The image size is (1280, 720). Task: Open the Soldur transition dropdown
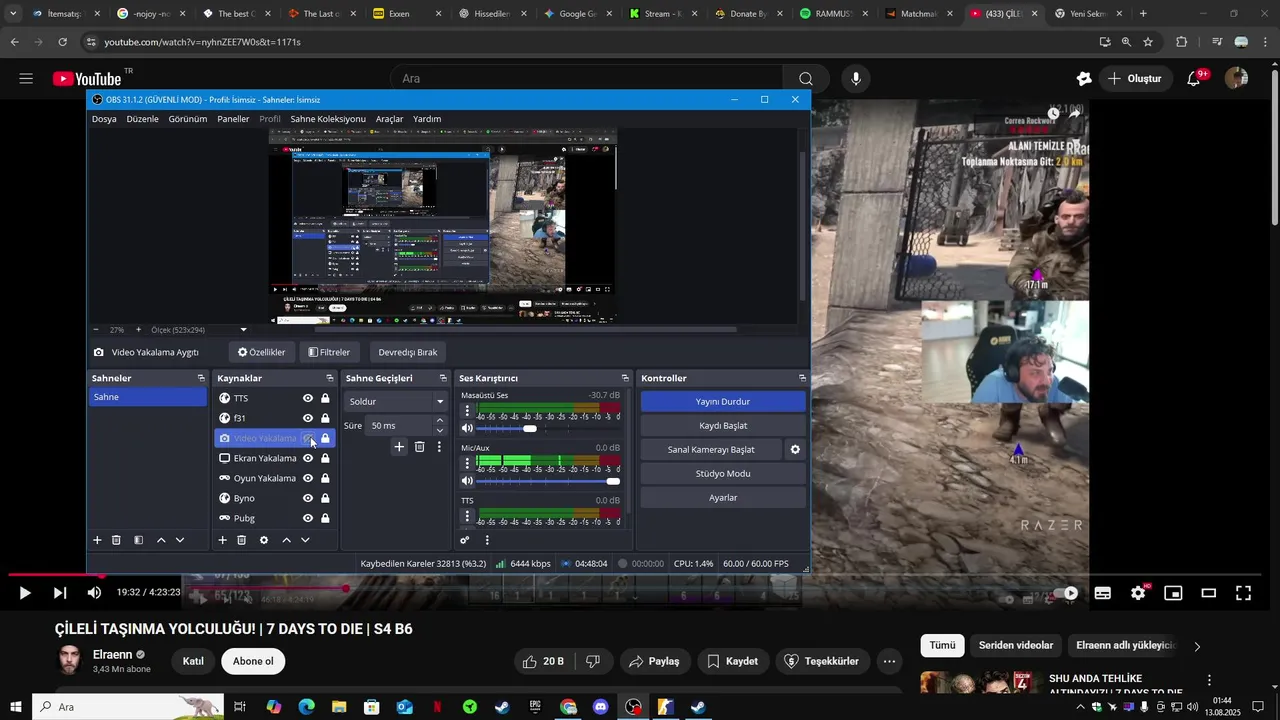coord(396,401)
